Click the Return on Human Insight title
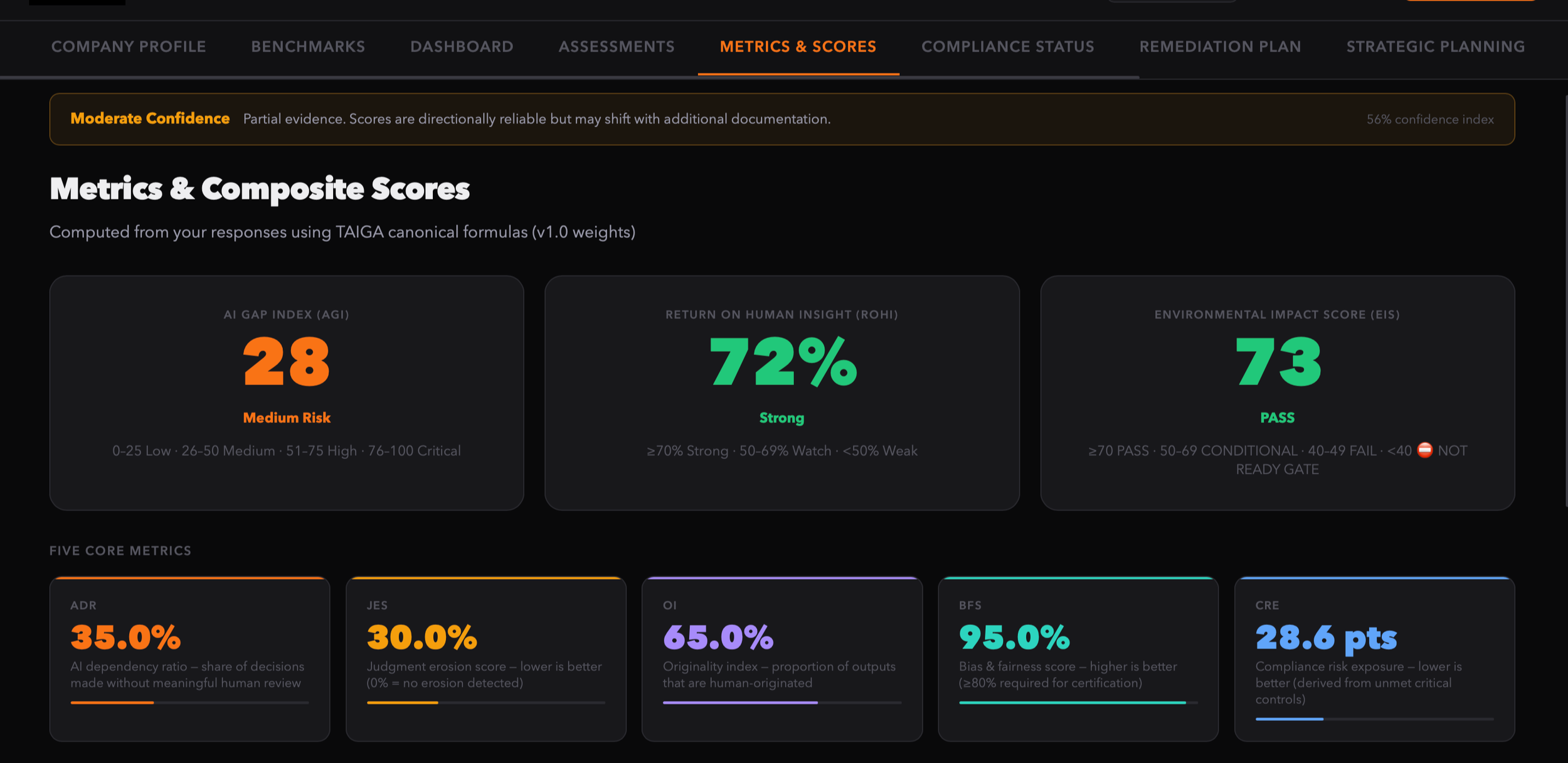Viewport: 1568px width, 763px height. 781,315
